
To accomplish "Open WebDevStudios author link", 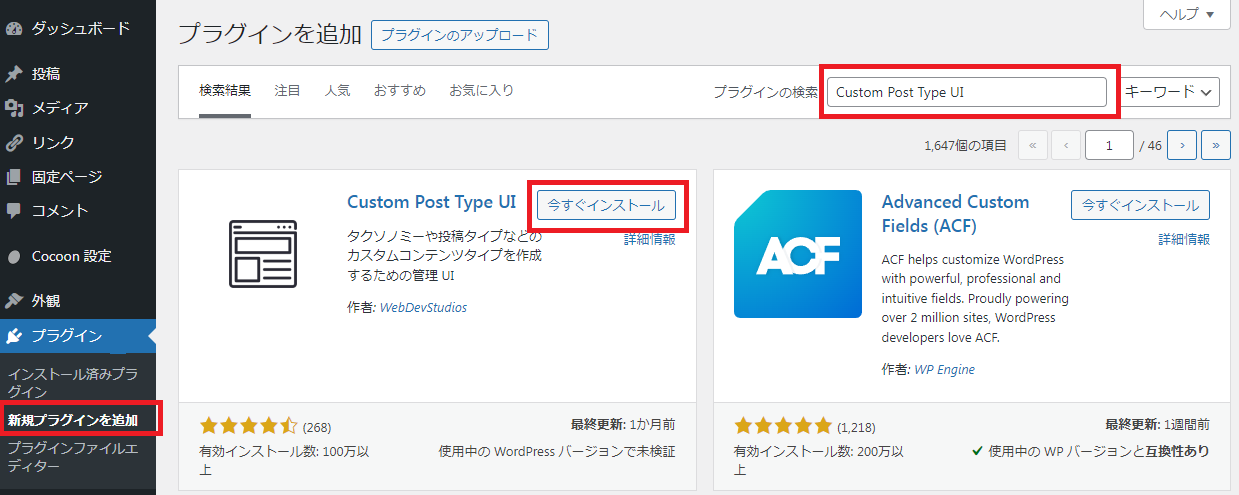I will [423, 307].
